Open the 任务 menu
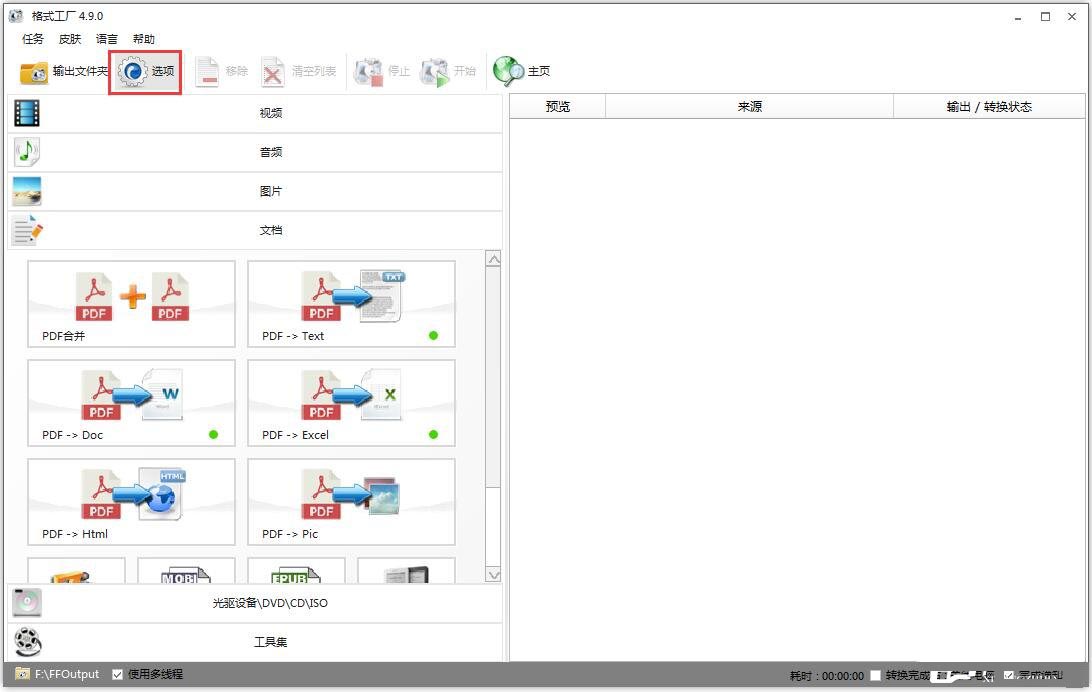Image resolution: width=1092 pixels, height=692 pixels. [x=33, y=39]
